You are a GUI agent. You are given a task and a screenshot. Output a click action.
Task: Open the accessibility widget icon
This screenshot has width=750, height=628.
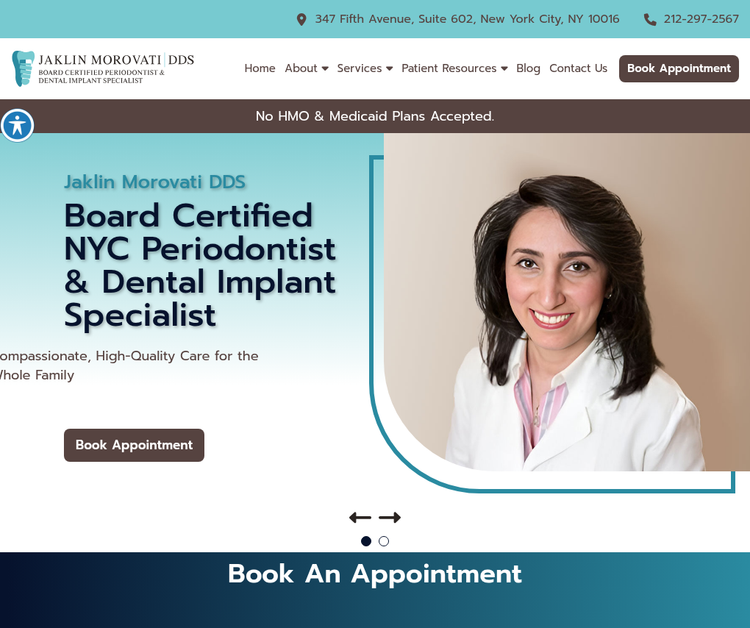[x=17, y=126]
